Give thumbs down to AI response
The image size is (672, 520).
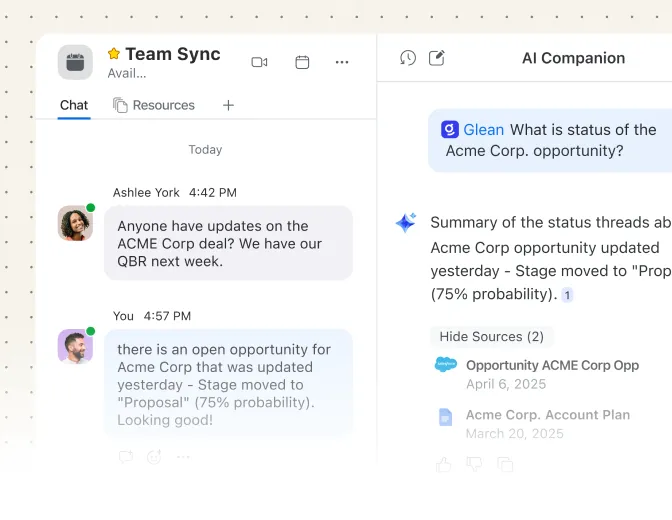474,464
